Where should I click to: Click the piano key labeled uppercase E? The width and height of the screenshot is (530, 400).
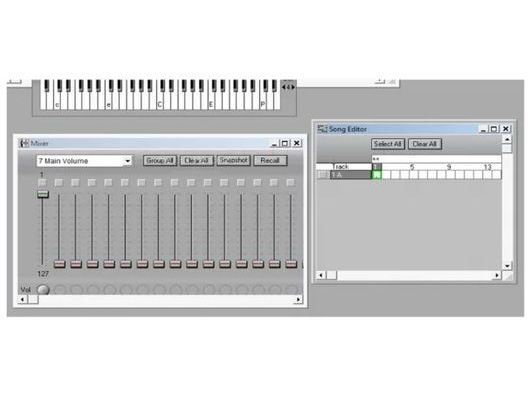(211, 101)
